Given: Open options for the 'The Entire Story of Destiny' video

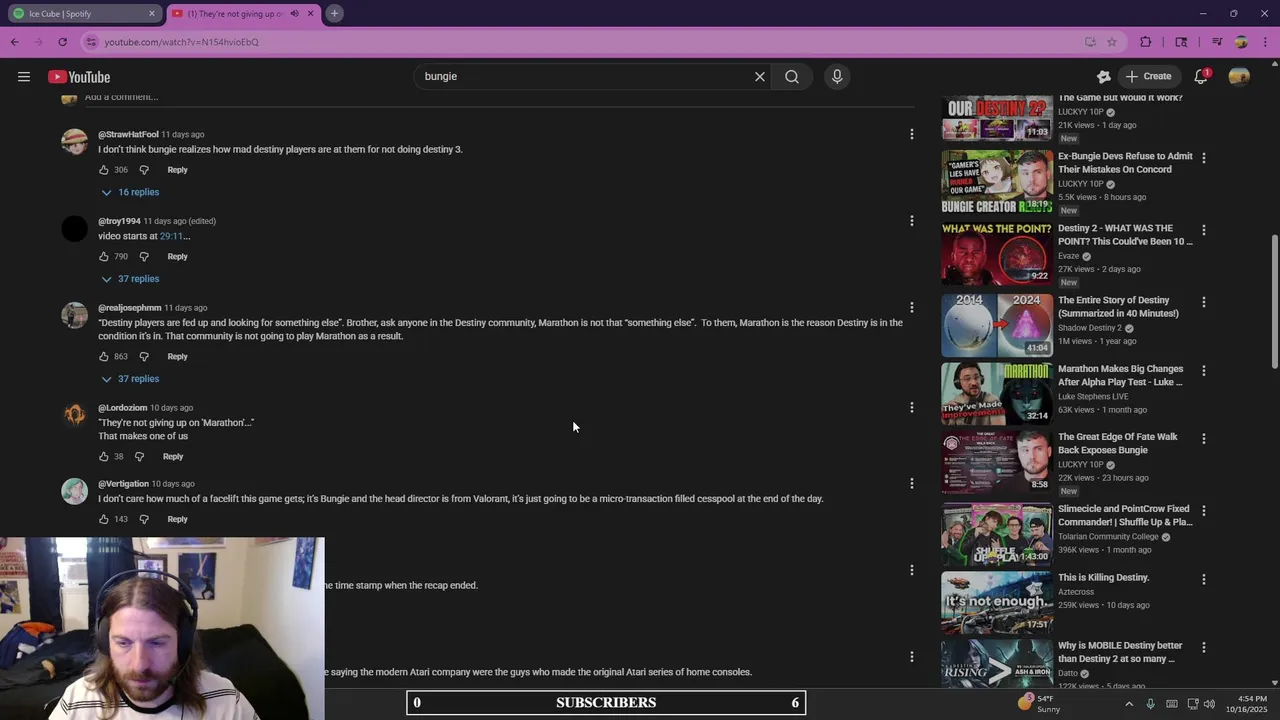Looking at the screenshot, I should pyautogui.click(x=1204, y=302).
